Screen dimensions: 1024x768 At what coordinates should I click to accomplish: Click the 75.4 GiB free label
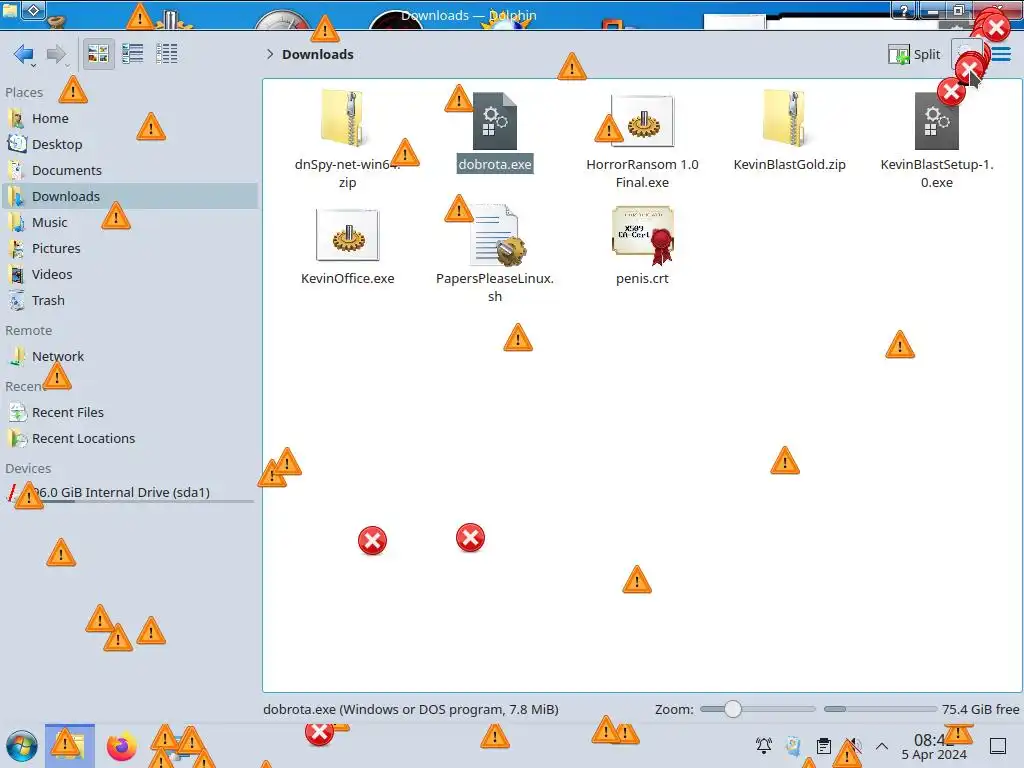click(x=980, y=709)
